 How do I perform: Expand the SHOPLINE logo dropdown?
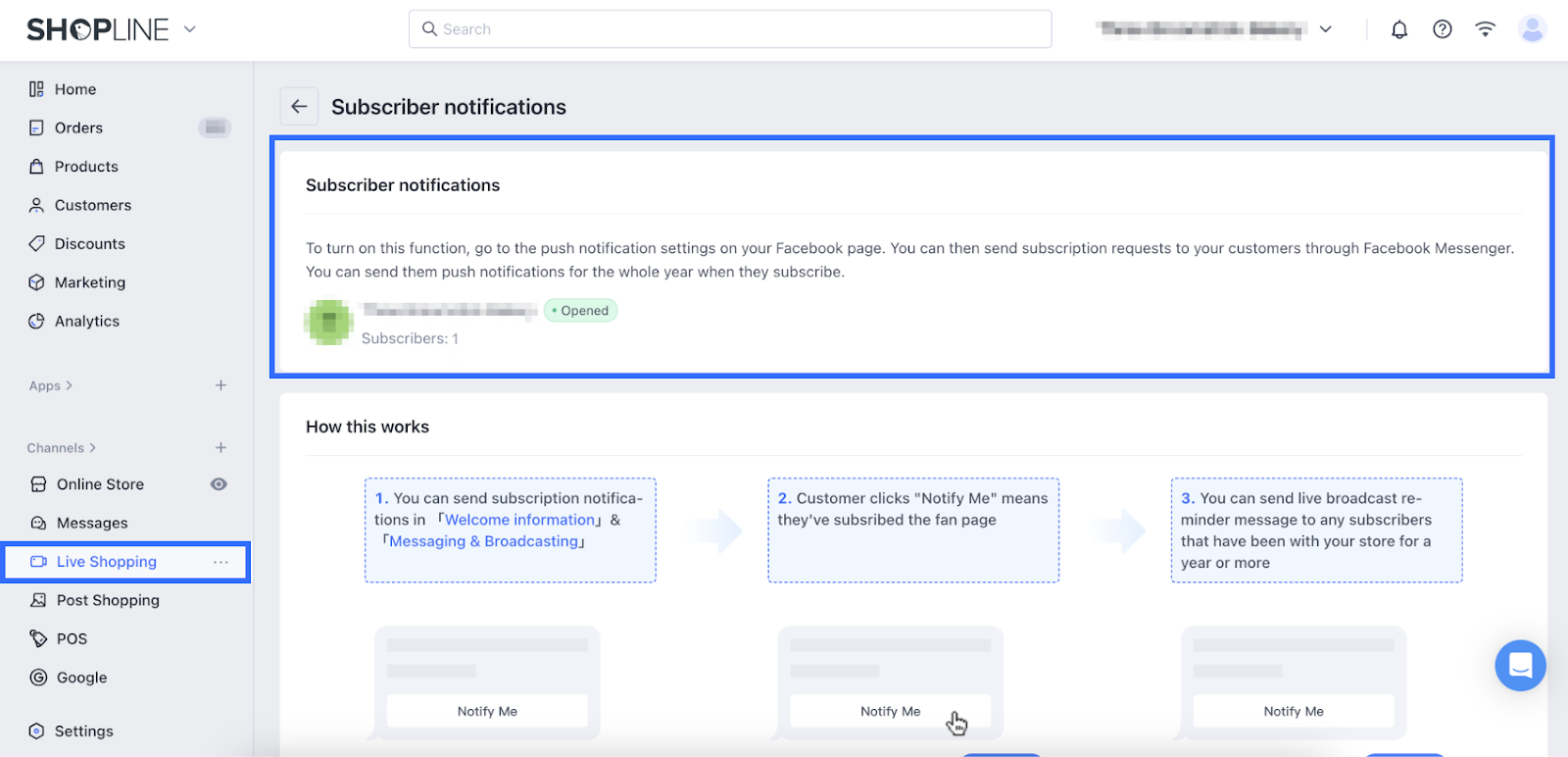coord(190,29)
